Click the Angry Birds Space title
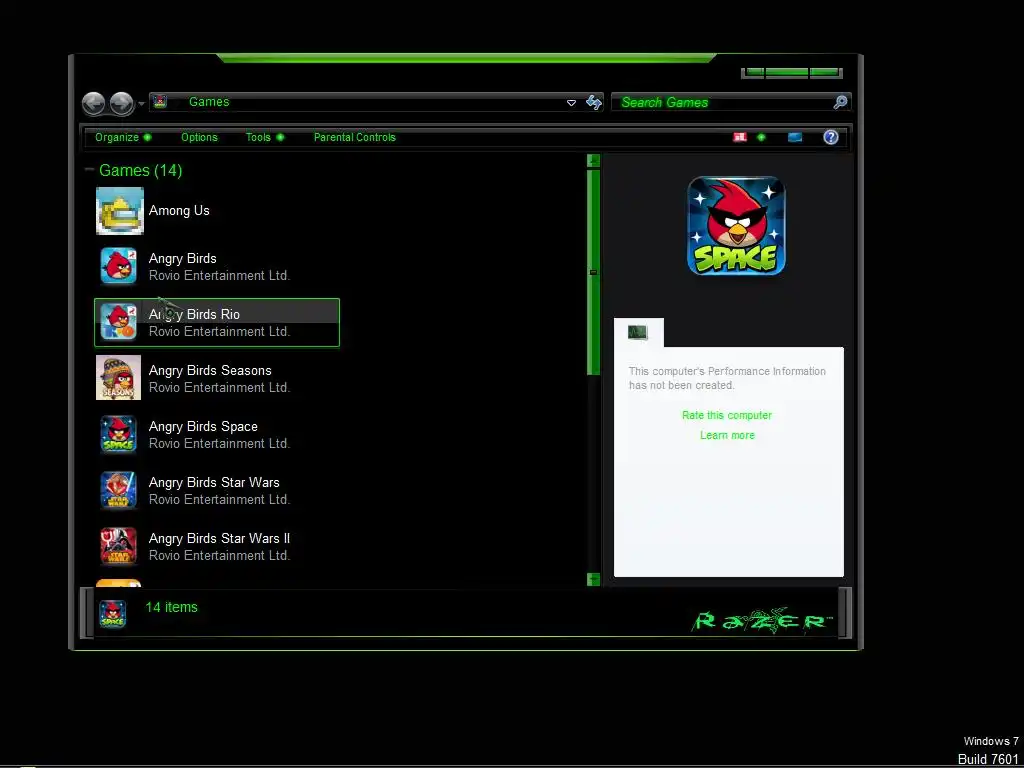 point(203,426)
